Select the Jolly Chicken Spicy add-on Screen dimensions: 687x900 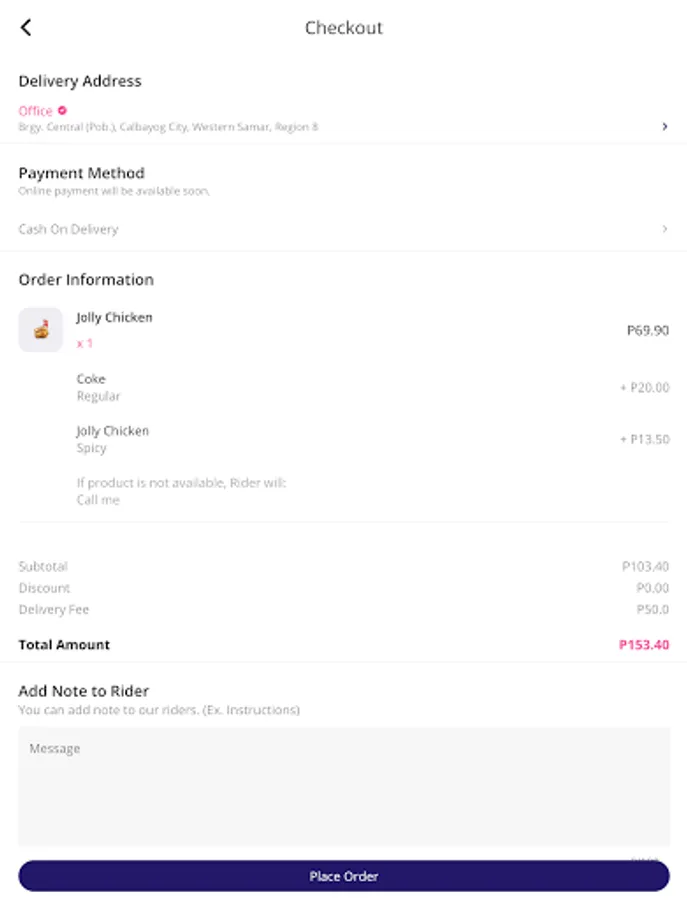coord(112,440)
